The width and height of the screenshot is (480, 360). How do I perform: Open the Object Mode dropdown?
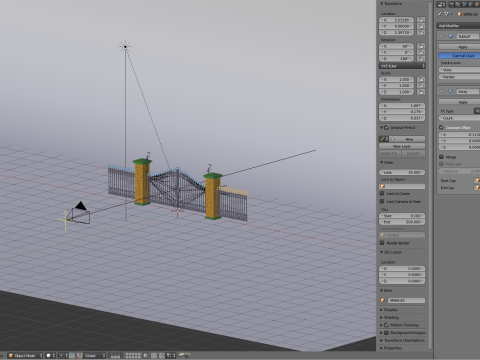25,356
